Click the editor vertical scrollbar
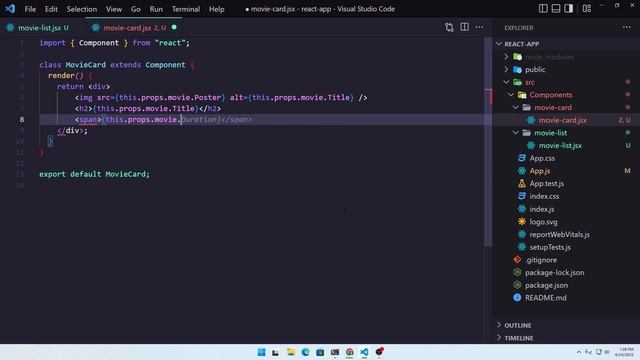This screenshot has width=640, height=360. point(488,143)
